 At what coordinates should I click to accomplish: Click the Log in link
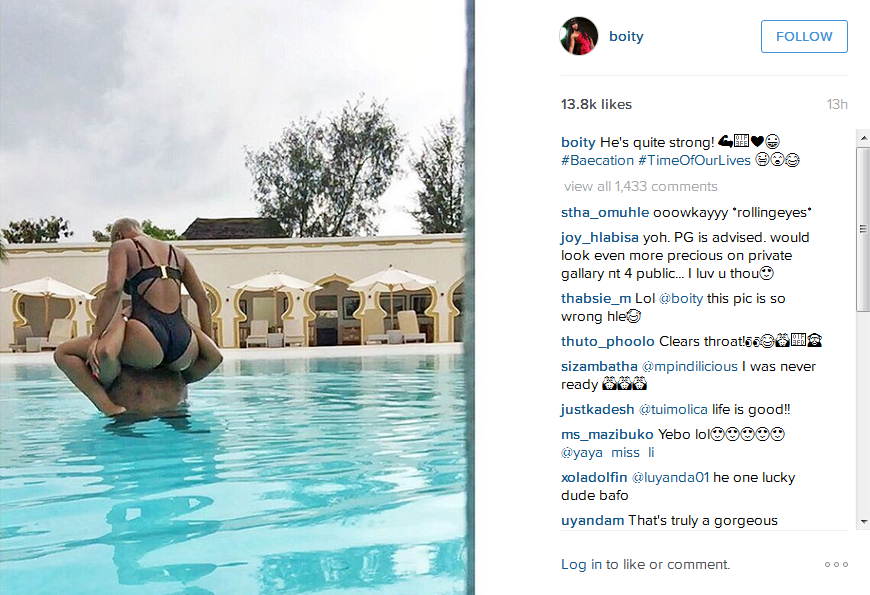point(581,564)
